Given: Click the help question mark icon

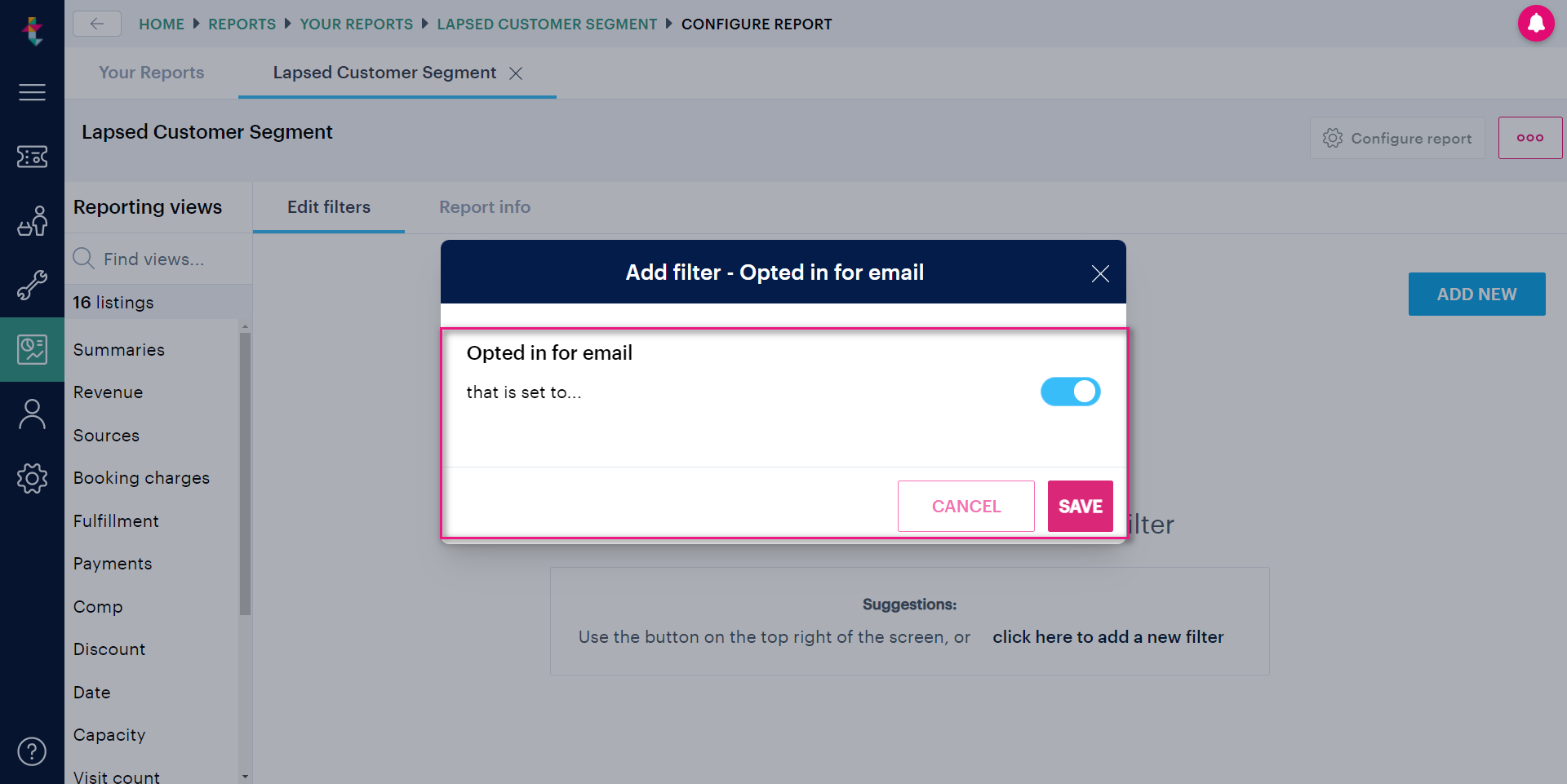Looking at the screenshot, I should tap(32, 751).
